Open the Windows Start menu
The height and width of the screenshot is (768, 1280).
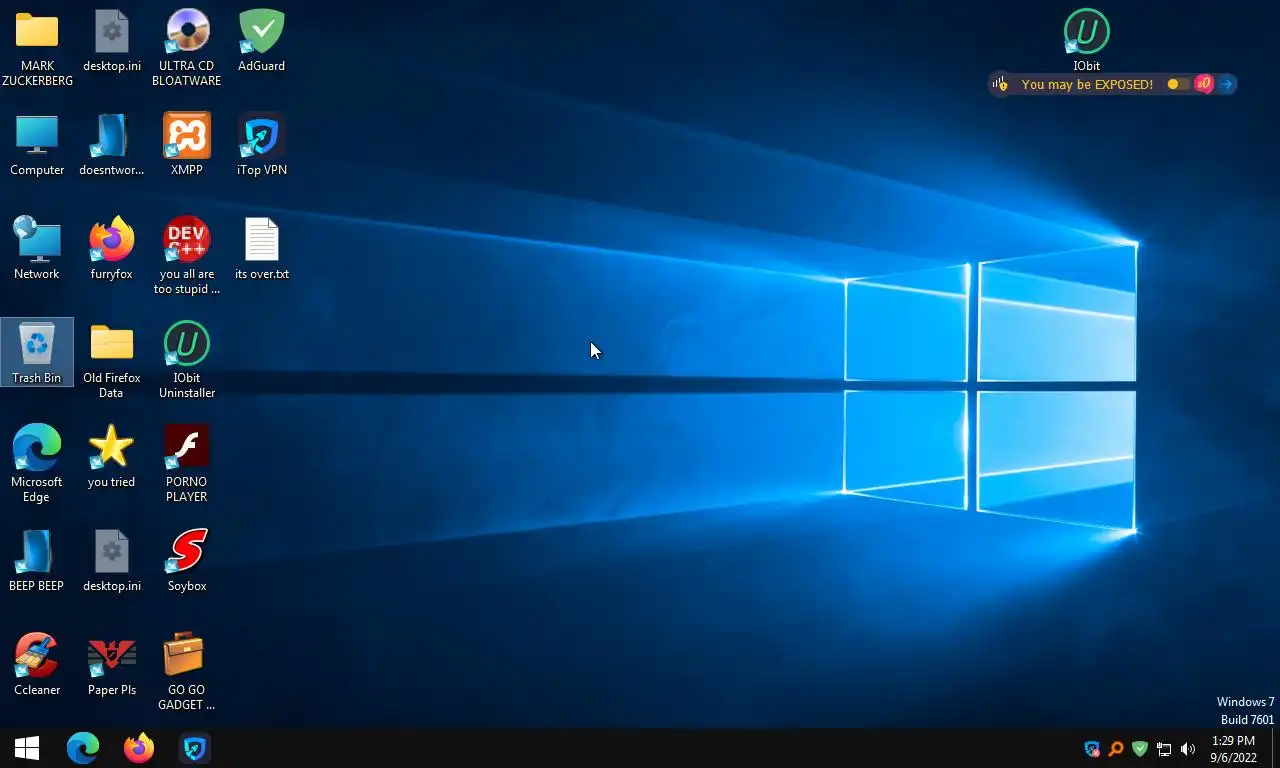27,748
